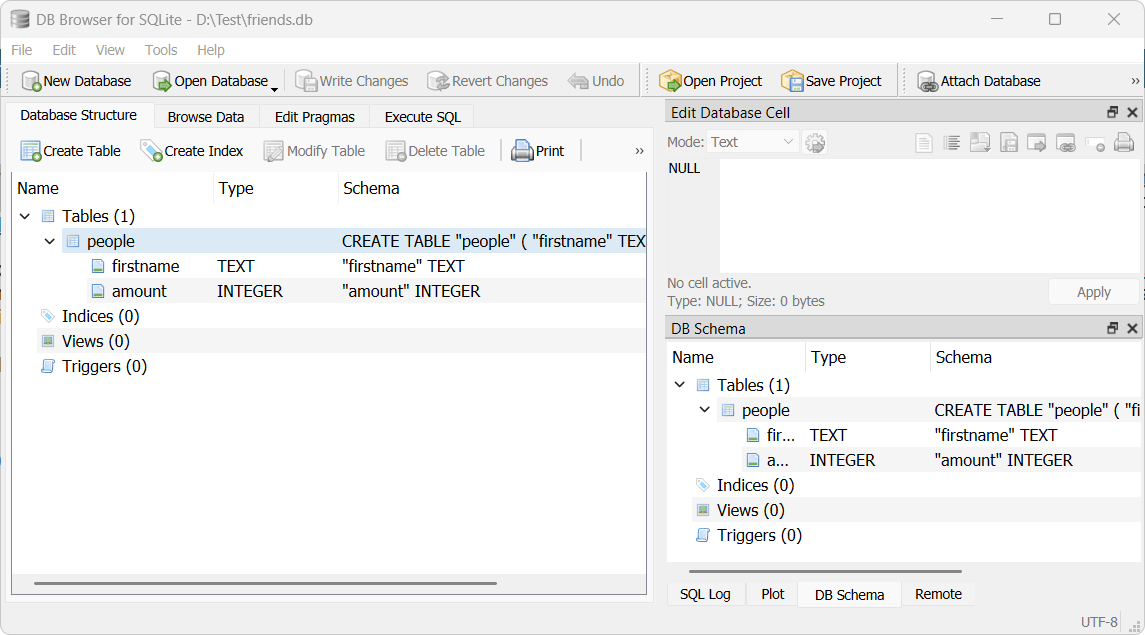Click the Modify Table button

pos(314,151)
